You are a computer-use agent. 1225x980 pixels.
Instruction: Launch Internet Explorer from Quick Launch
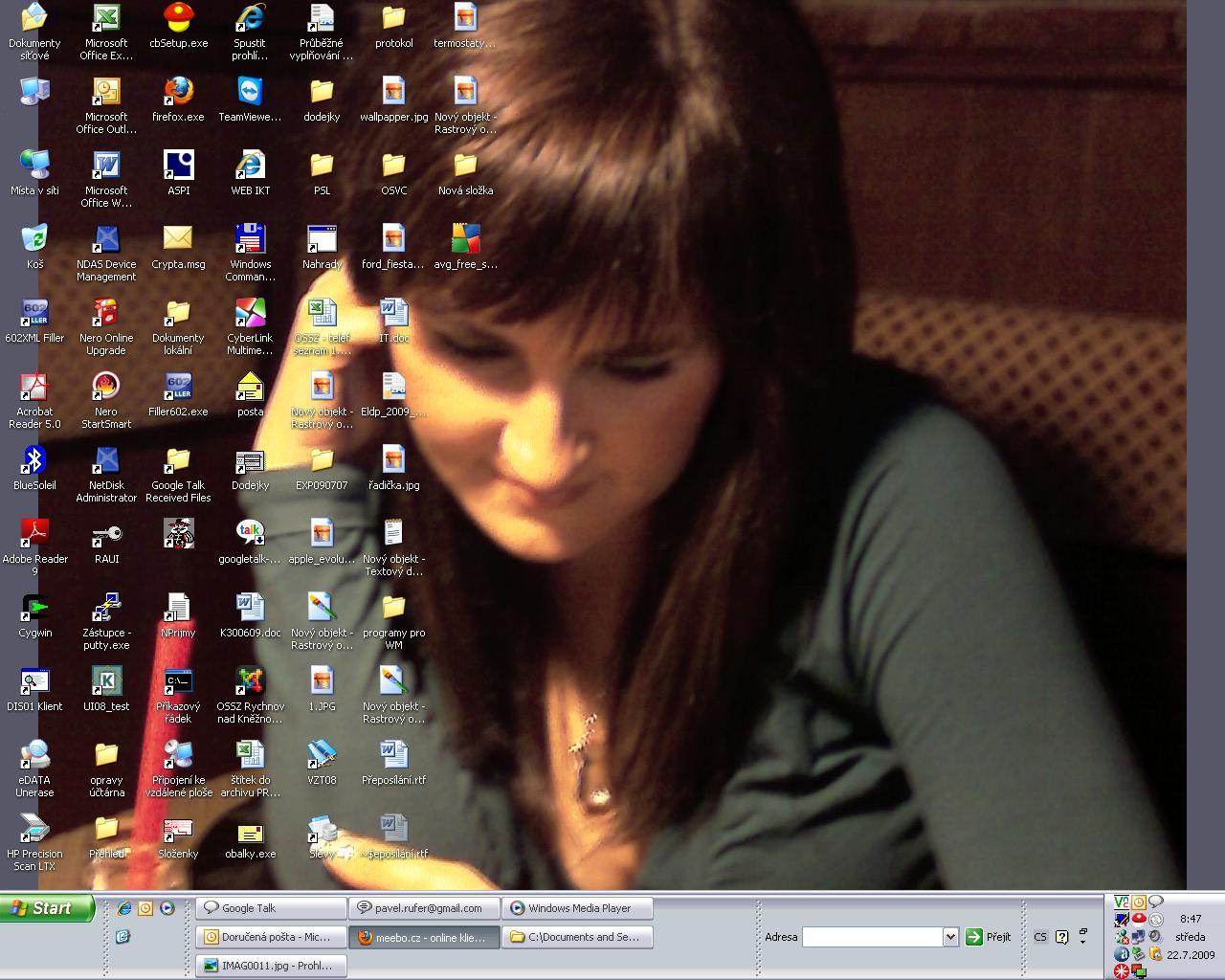click(123, 908)
